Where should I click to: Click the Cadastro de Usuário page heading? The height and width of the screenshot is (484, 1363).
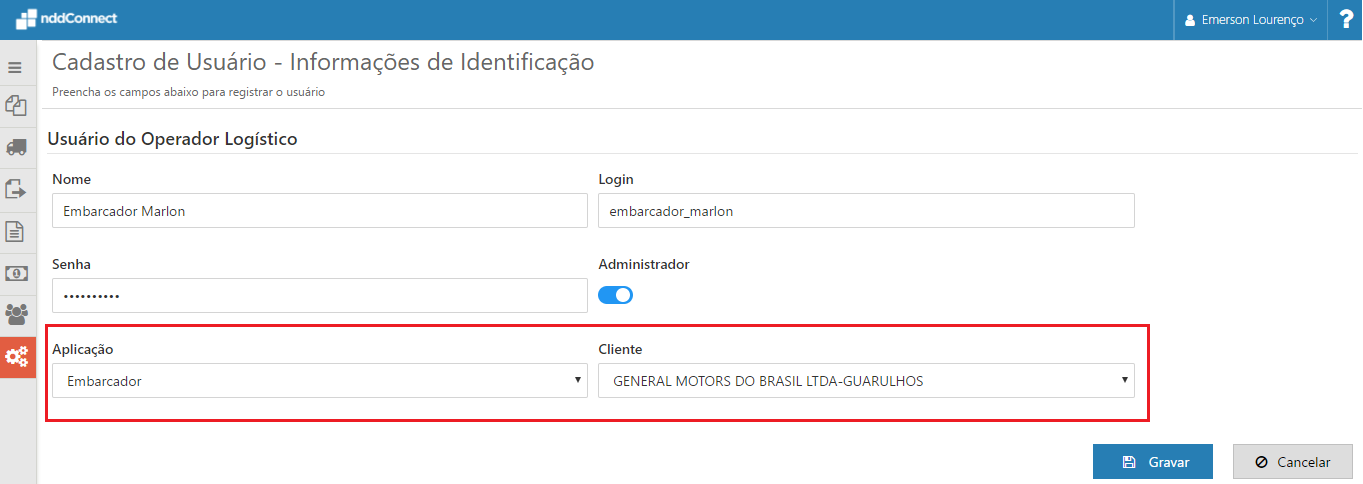(x=323, y=62)
